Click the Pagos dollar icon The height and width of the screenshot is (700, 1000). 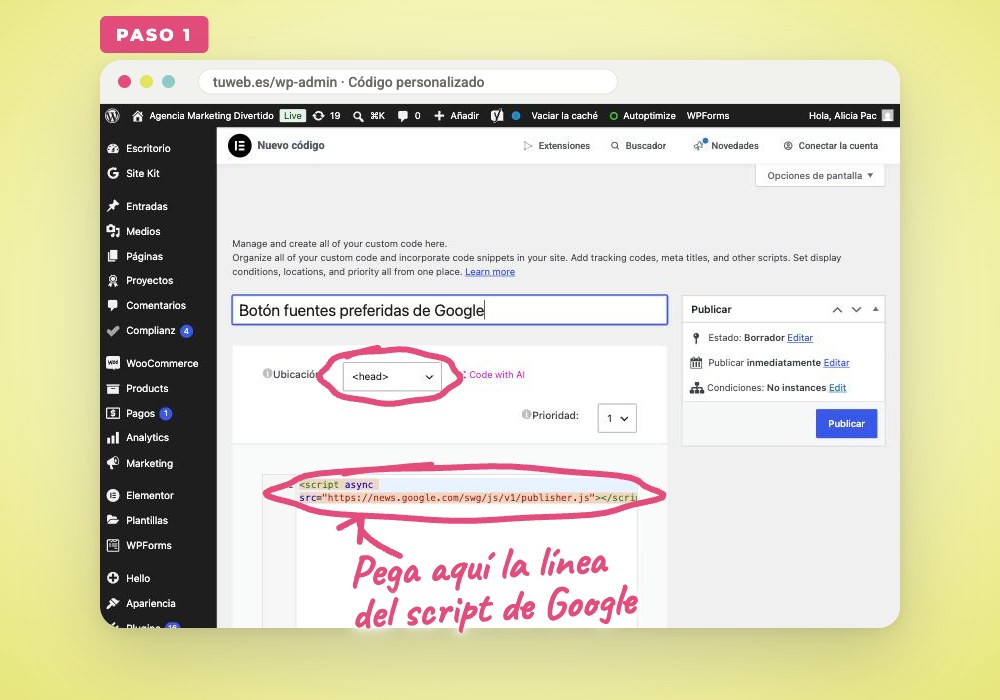point(113,413)
